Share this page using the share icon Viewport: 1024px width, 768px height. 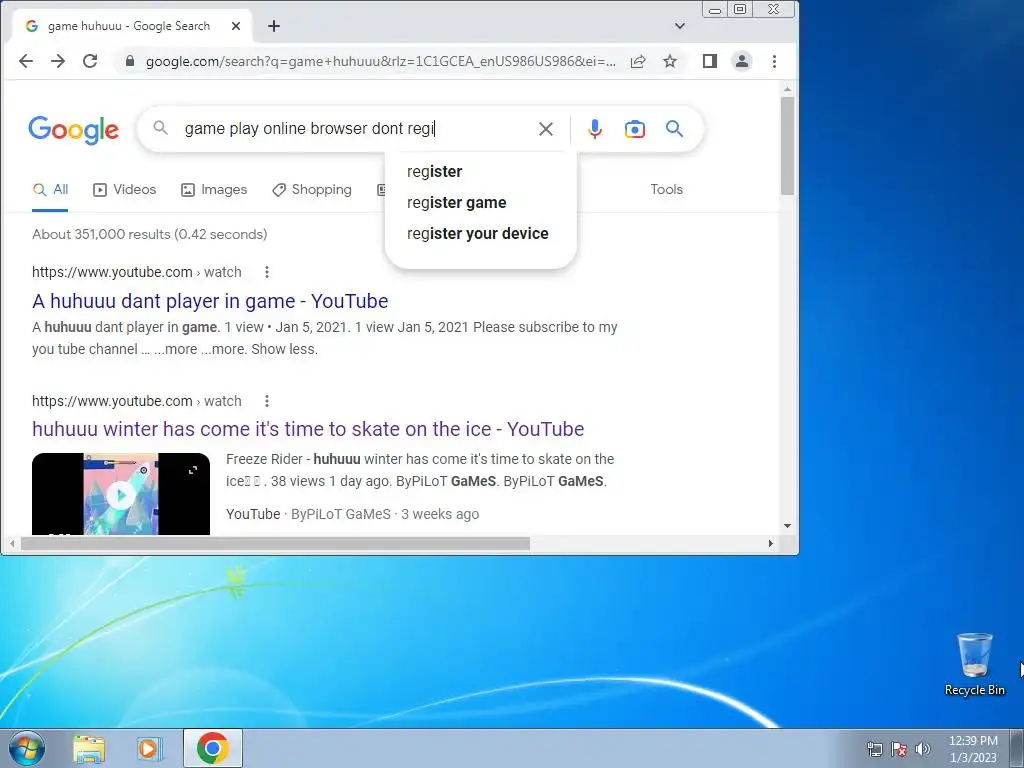[638, 61]
